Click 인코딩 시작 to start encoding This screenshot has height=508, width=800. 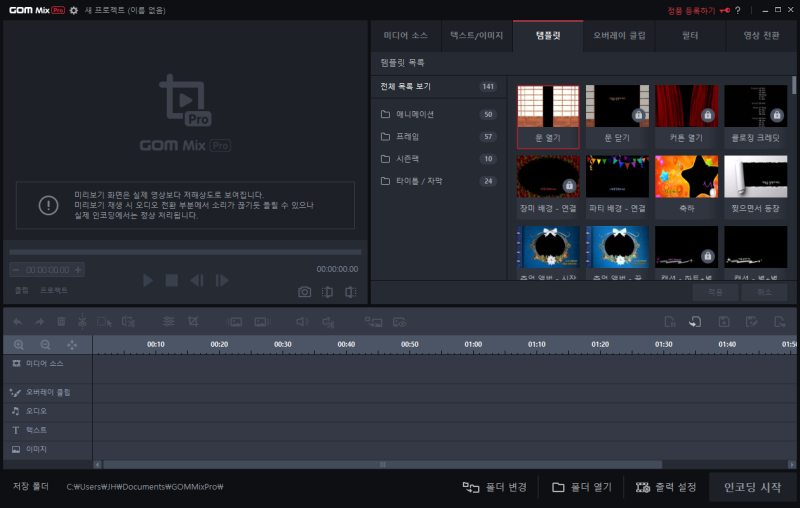click(x=753, y=487)
